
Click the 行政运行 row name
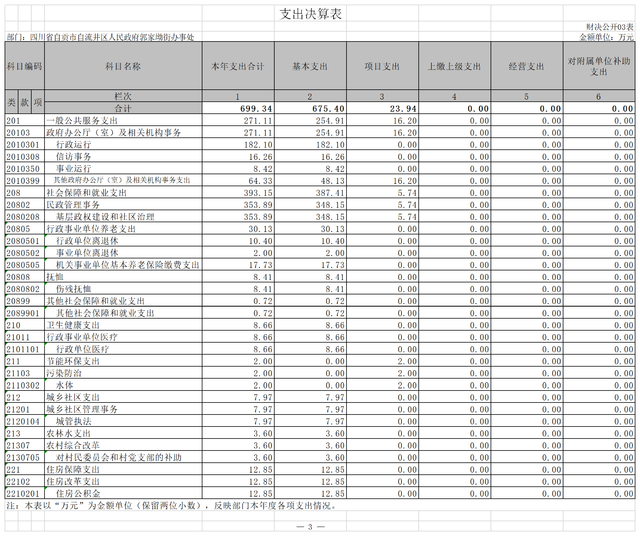(73, 145)
